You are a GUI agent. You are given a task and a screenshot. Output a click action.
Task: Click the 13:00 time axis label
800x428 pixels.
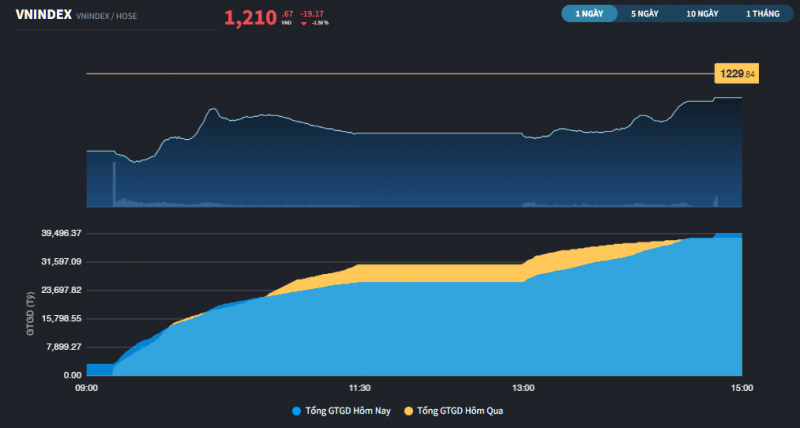pyautogui.click(x=523, y=387)
